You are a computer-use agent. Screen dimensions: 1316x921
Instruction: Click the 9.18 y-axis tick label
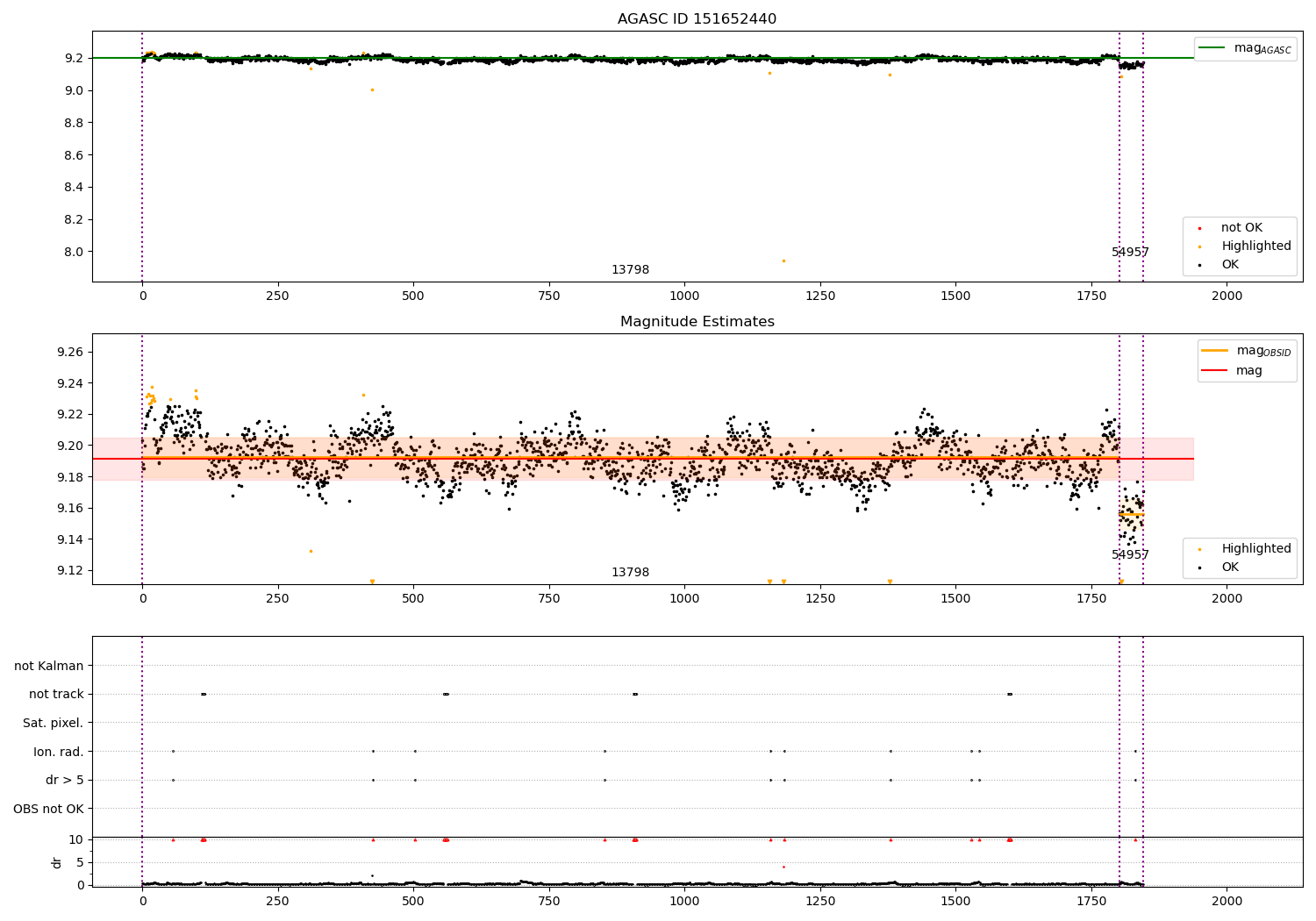pos(70,477)
